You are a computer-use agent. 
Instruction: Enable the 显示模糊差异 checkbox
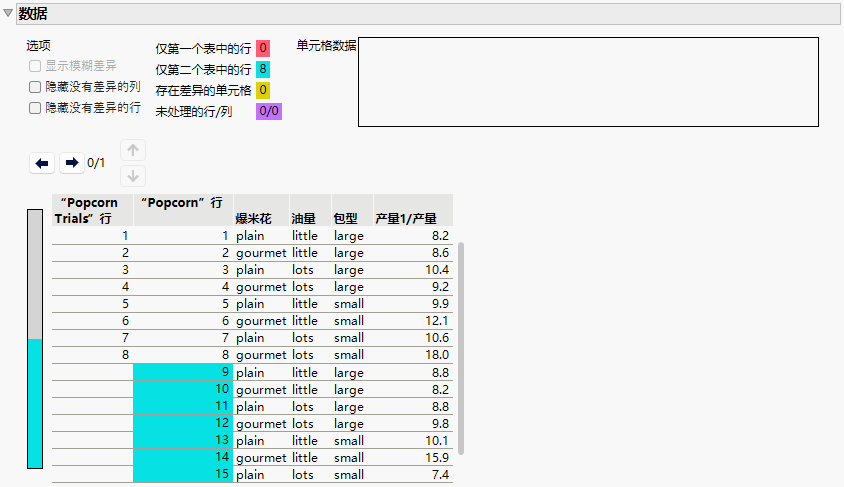[35, 66]
